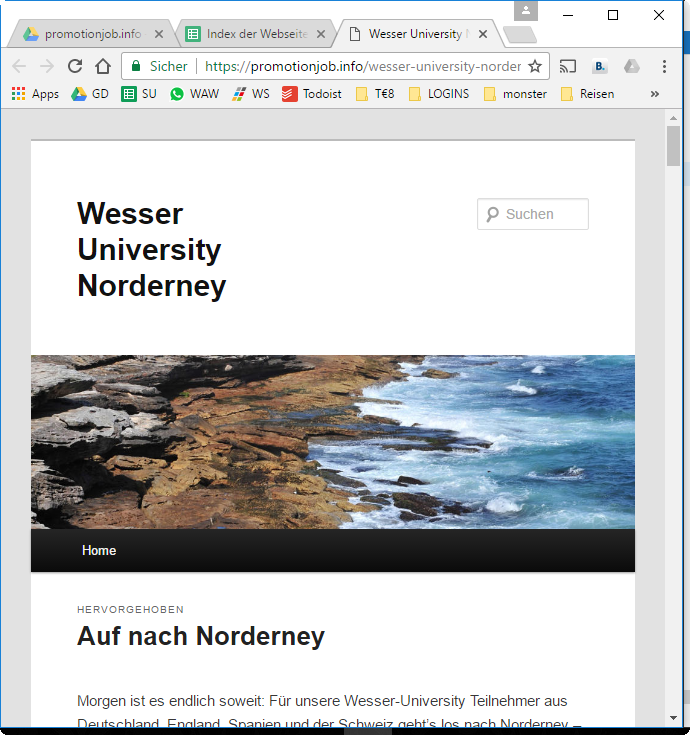The width and height of the screenshot is (690, 735).
Task: Open the WAW WhatsApp bookmark
Action: pos(194,94)
